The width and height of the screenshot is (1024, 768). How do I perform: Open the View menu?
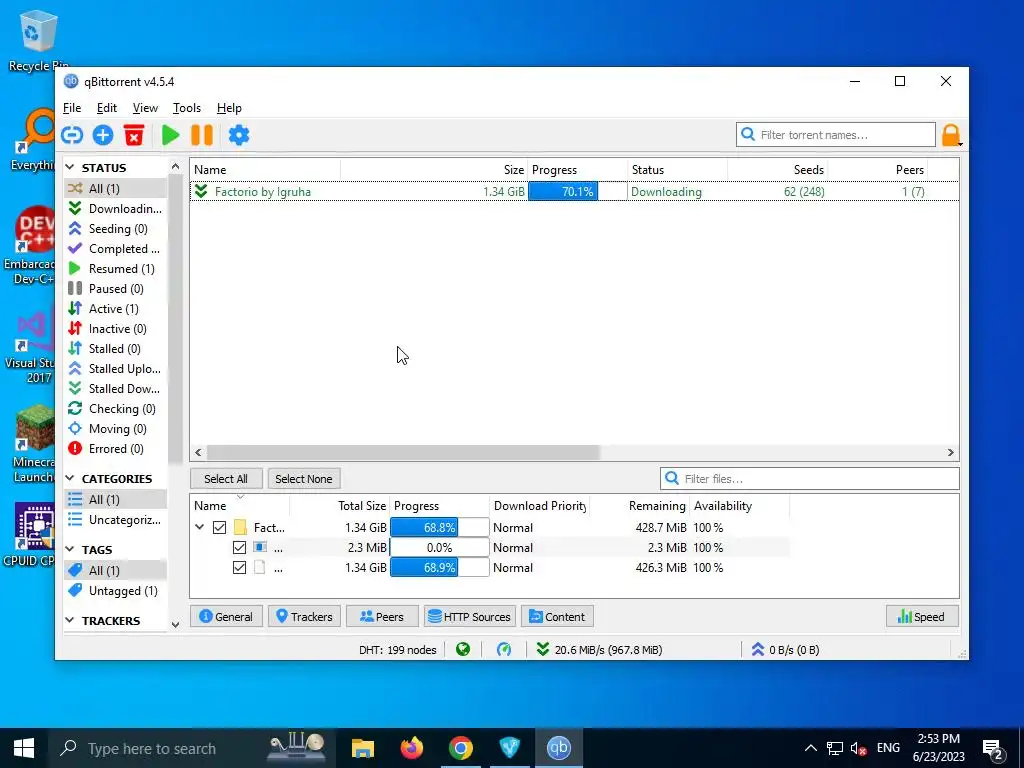(145, 108)
